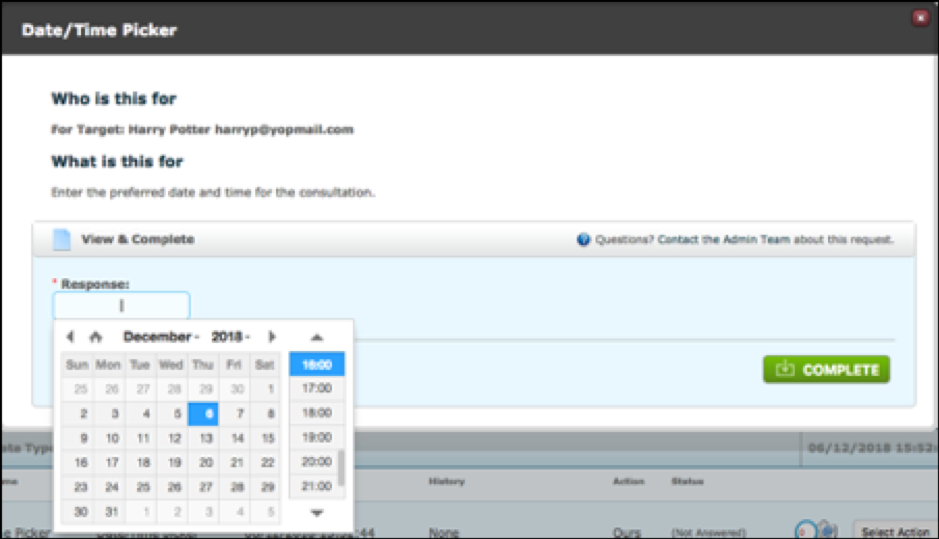939x539 pixels.
Task: Select December 11 in the calendar
Action: click(141, 438)
